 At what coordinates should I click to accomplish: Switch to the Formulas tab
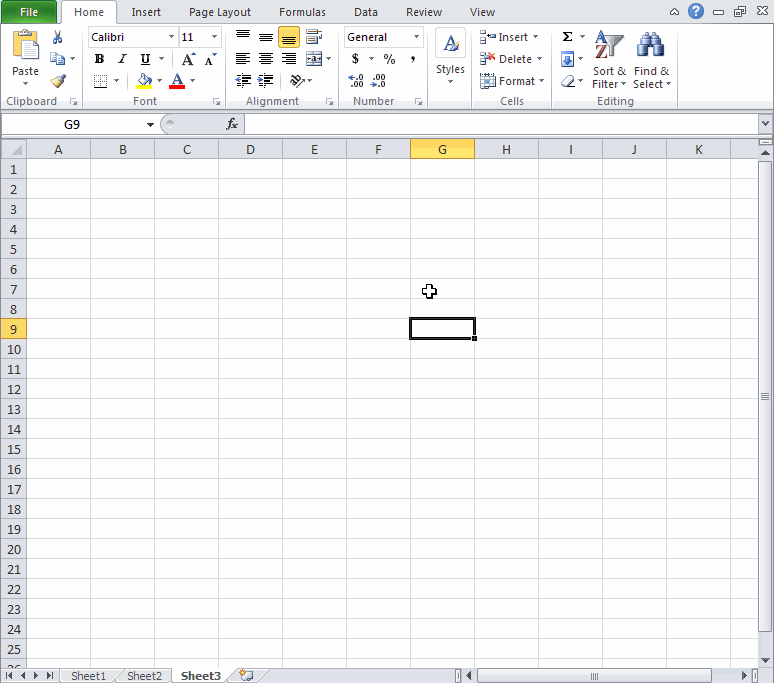(302, 12)
